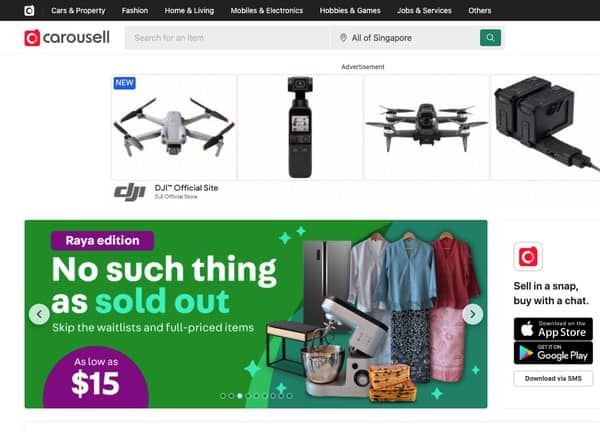The image size is (600, 432).
Task: Click the DJI logo in advertisement
Action: pos(130,191)
